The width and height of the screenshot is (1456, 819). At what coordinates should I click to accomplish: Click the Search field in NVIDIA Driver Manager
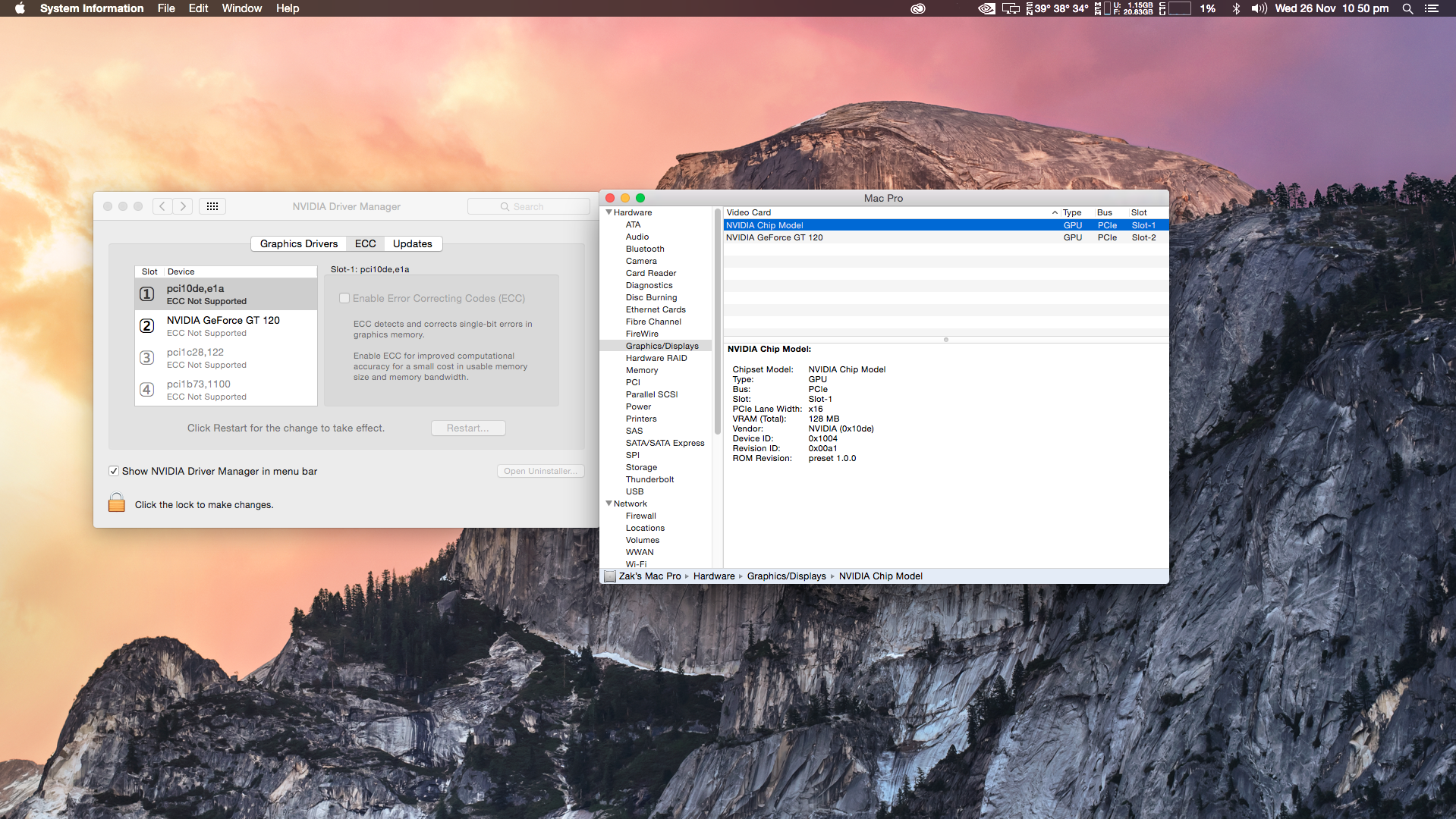pos(529,206)
